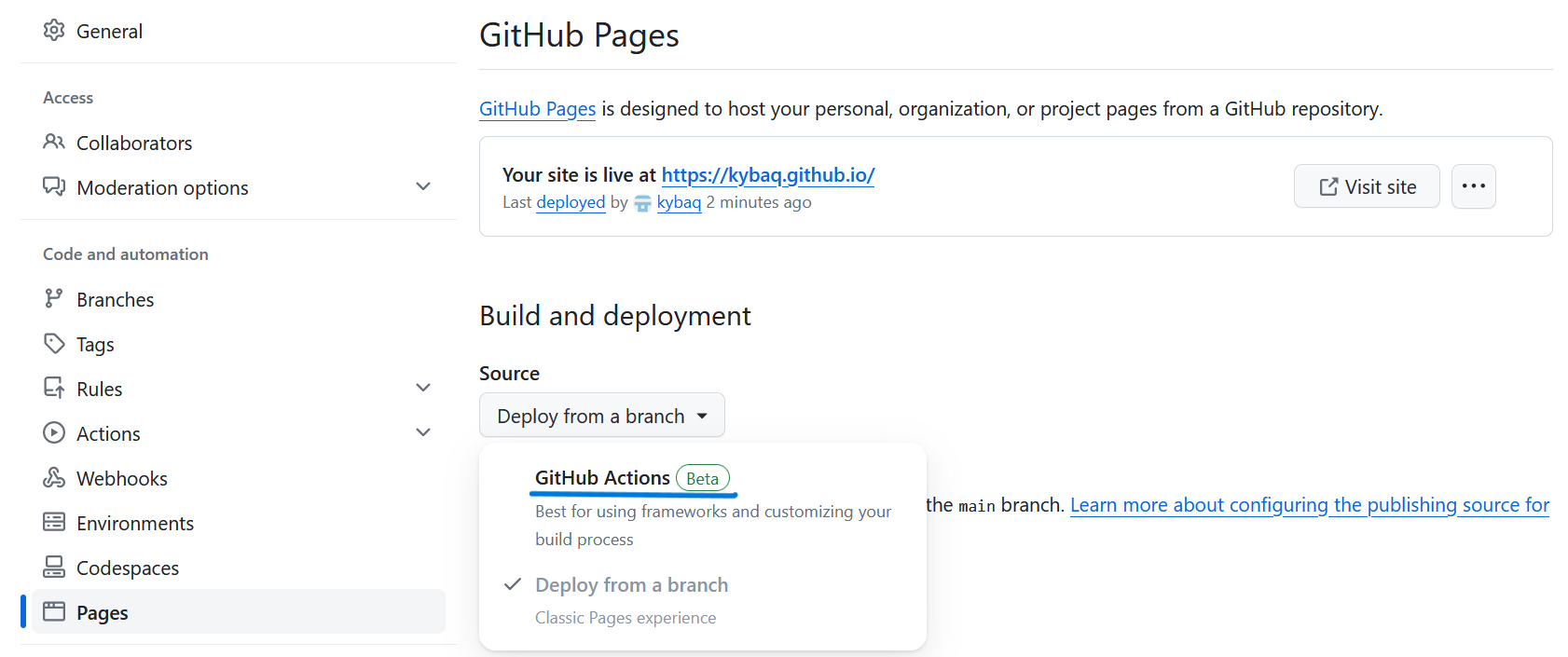Go to Environments settings

tap(239, 523)
